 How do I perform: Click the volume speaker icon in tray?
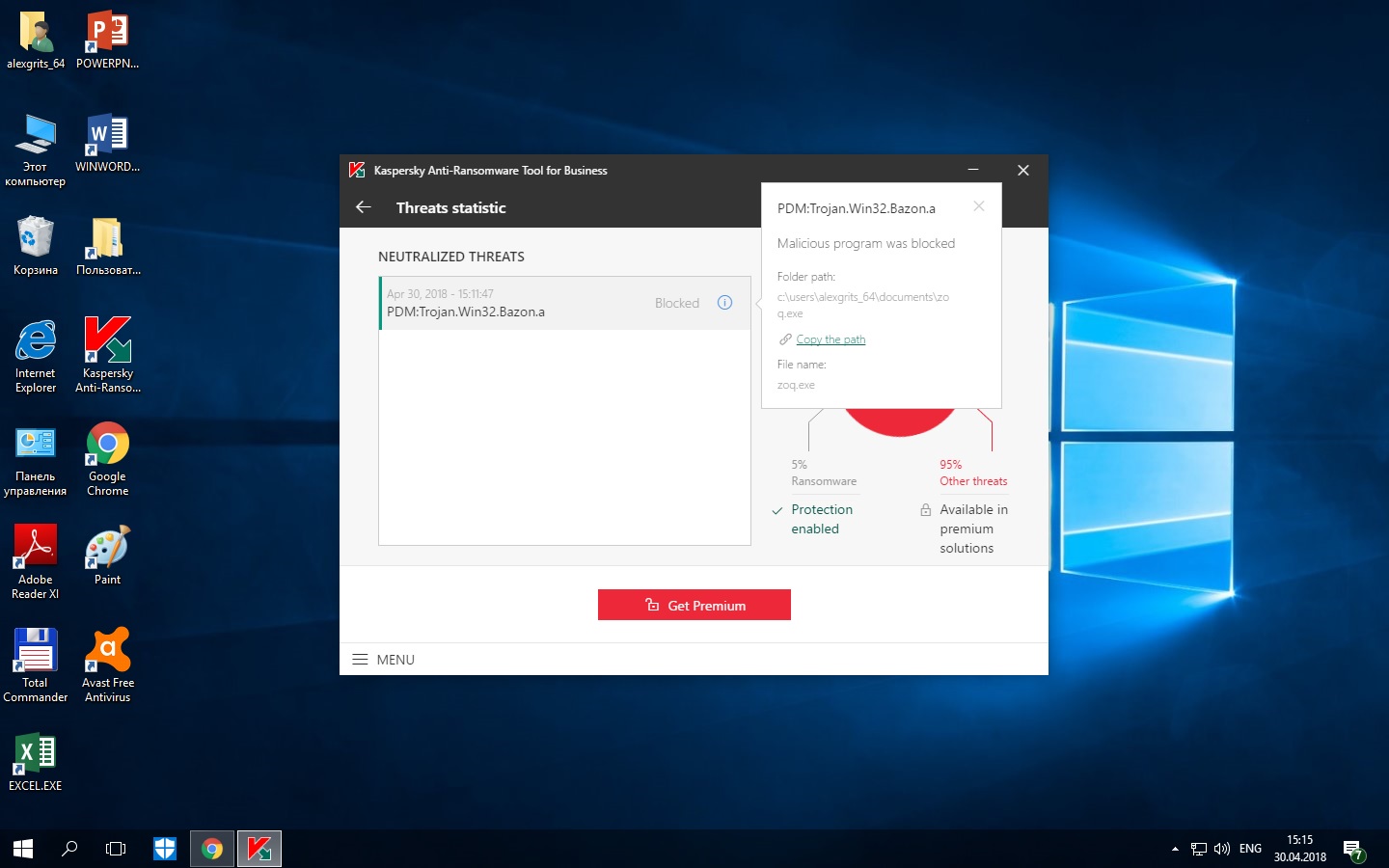[1222, 849]
